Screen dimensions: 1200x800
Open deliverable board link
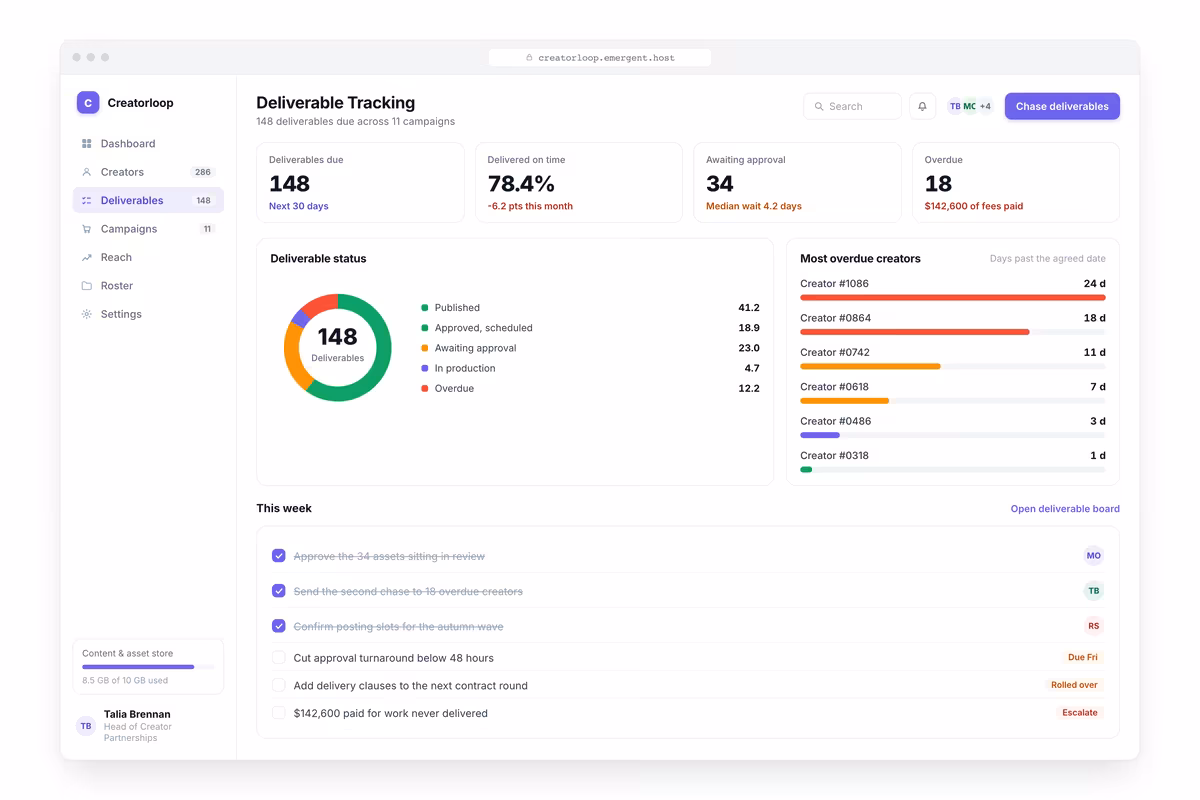tap(1065, 509)
